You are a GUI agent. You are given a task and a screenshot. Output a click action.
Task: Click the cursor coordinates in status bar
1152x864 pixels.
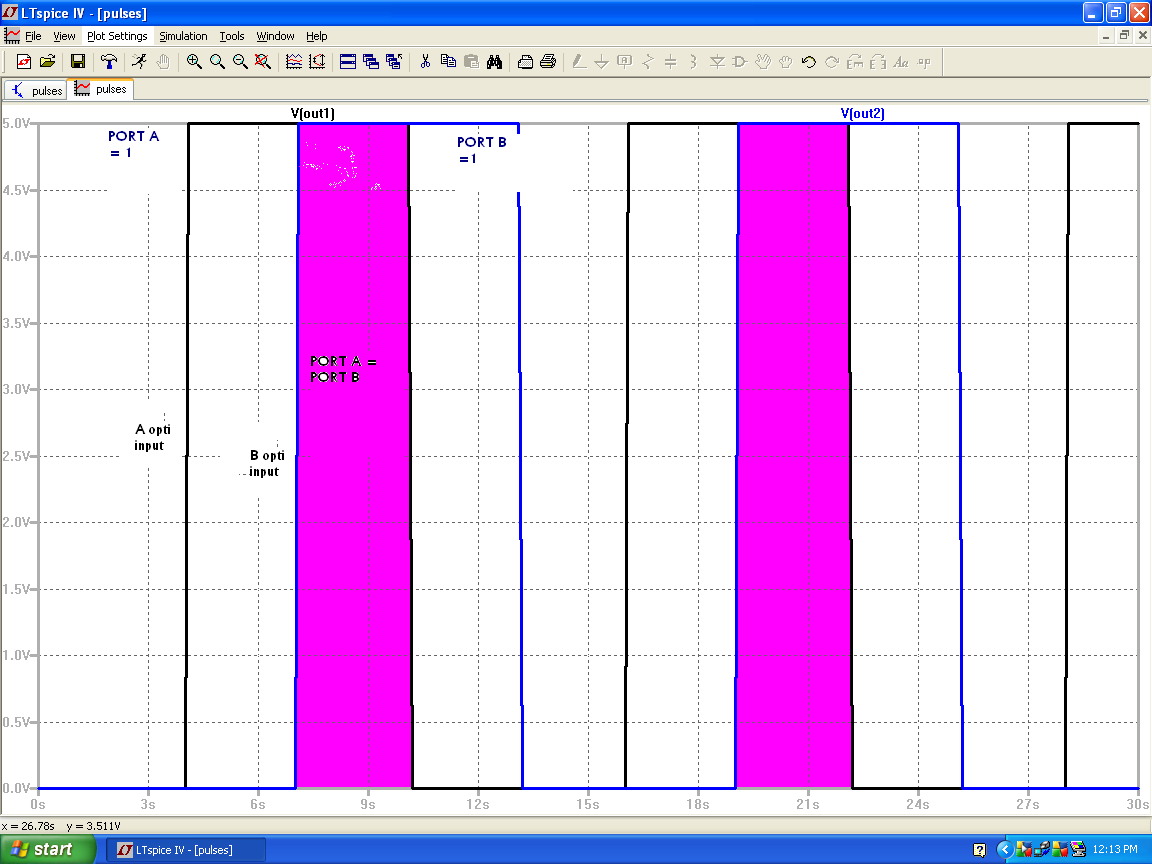click(61, 826)
